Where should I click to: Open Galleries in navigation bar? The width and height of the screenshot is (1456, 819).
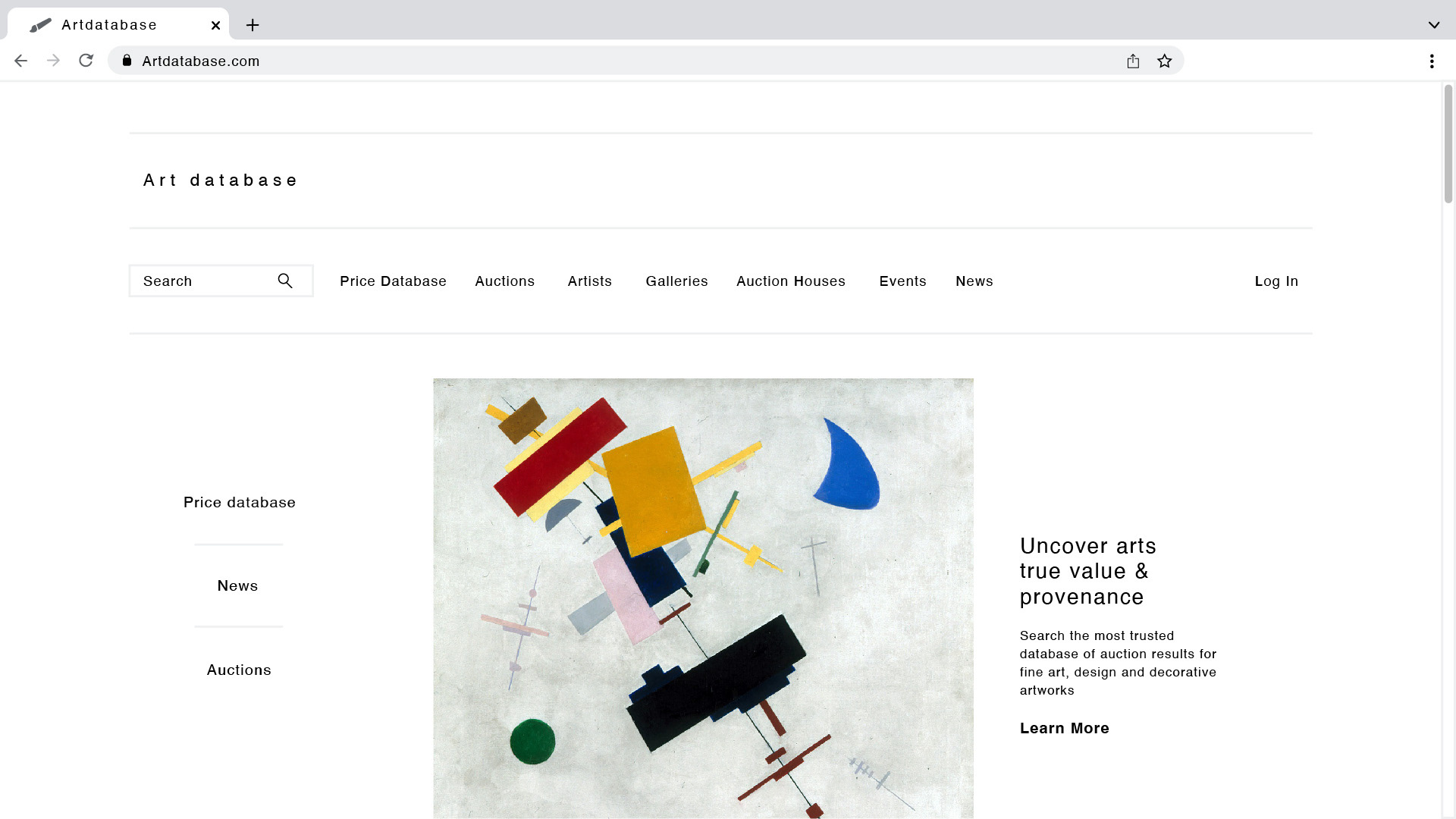click(676, 281)
